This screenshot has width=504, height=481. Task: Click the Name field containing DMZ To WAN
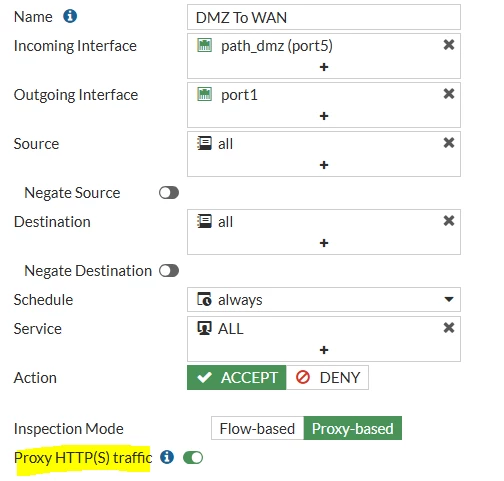click(x=324, y=17)
